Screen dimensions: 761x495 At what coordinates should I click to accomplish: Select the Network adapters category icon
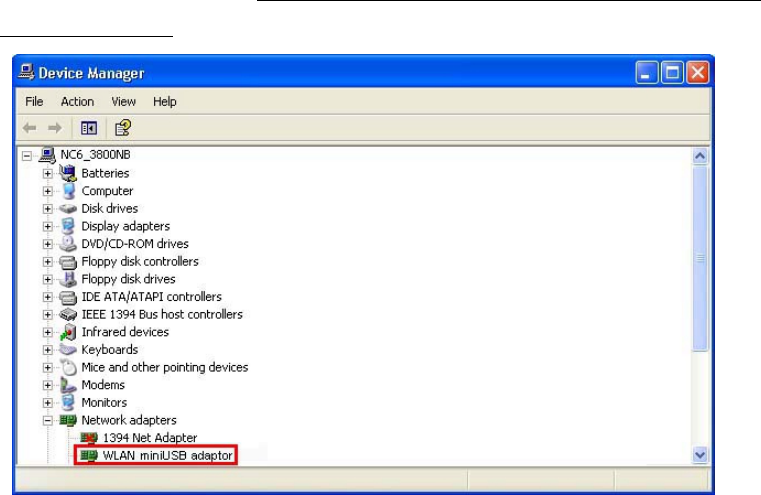(68, 420)
